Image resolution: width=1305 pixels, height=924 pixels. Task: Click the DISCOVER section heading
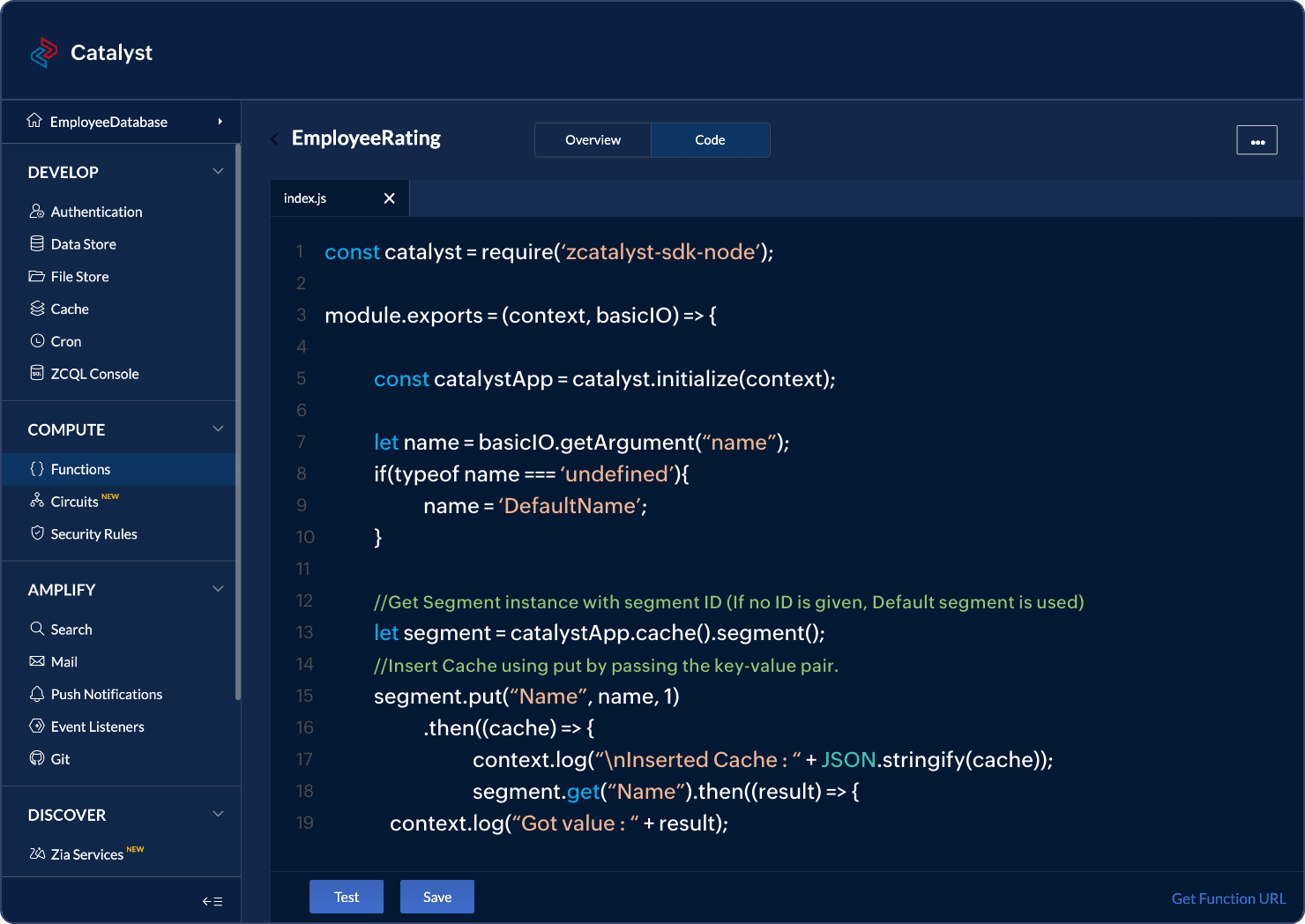[x=67, y=816]
